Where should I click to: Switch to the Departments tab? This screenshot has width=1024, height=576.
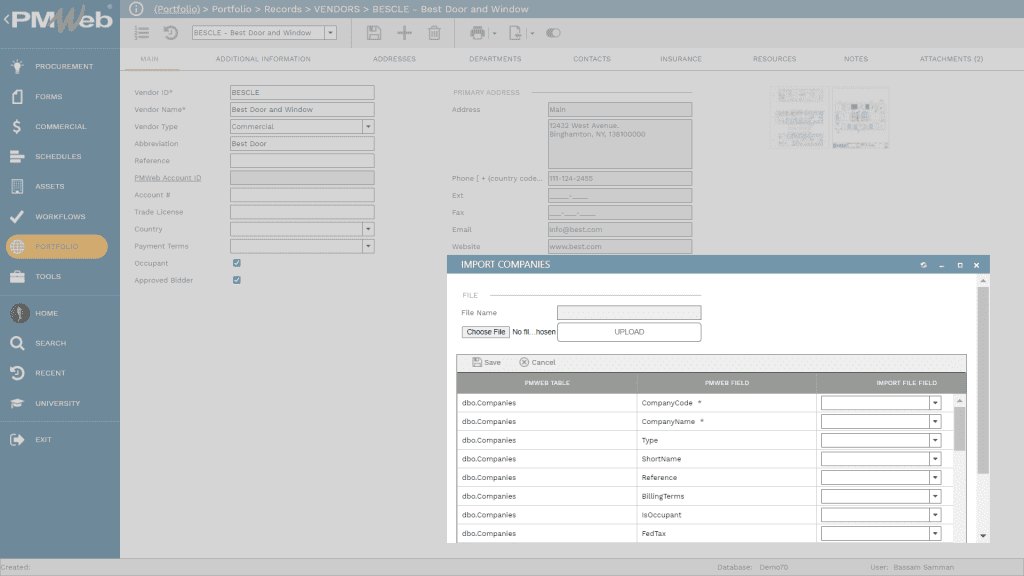point(495,59)
